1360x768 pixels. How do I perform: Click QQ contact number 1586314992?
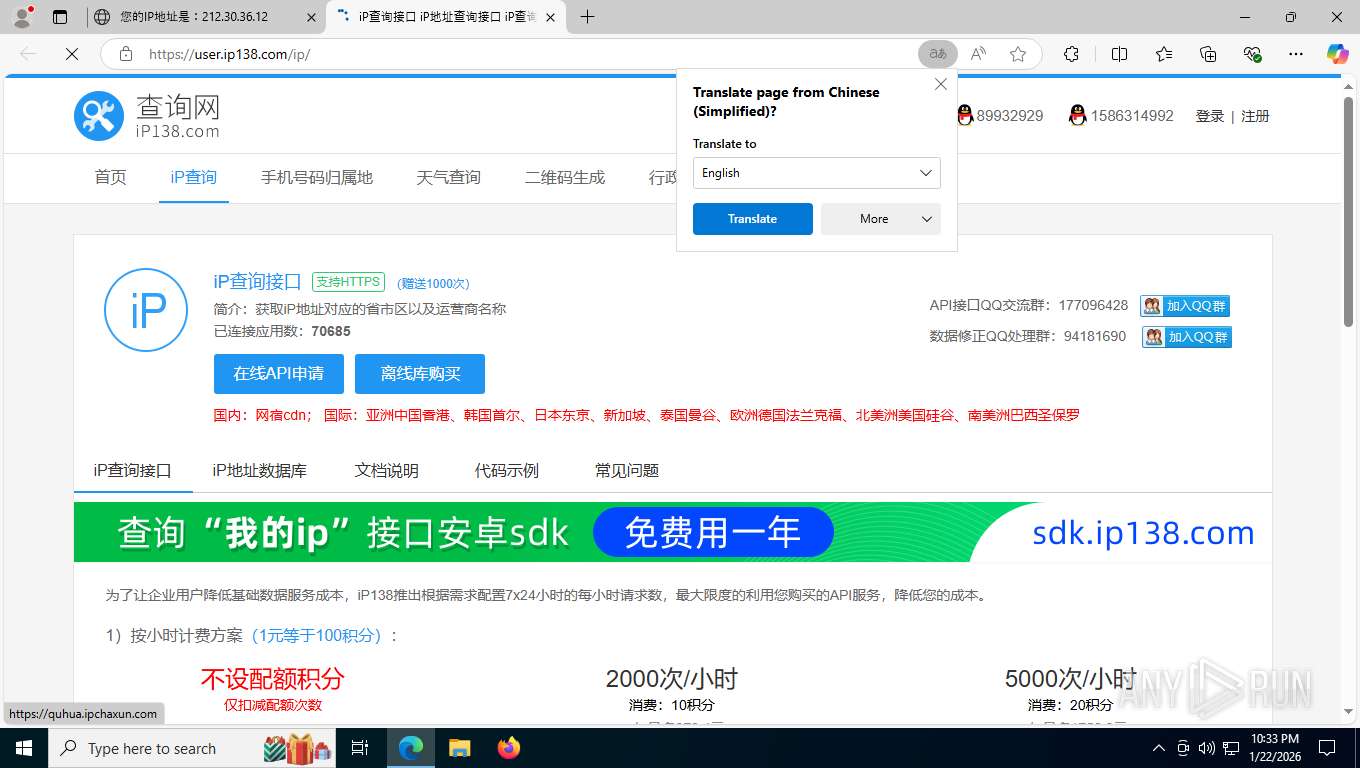[x=1121, y=116]
